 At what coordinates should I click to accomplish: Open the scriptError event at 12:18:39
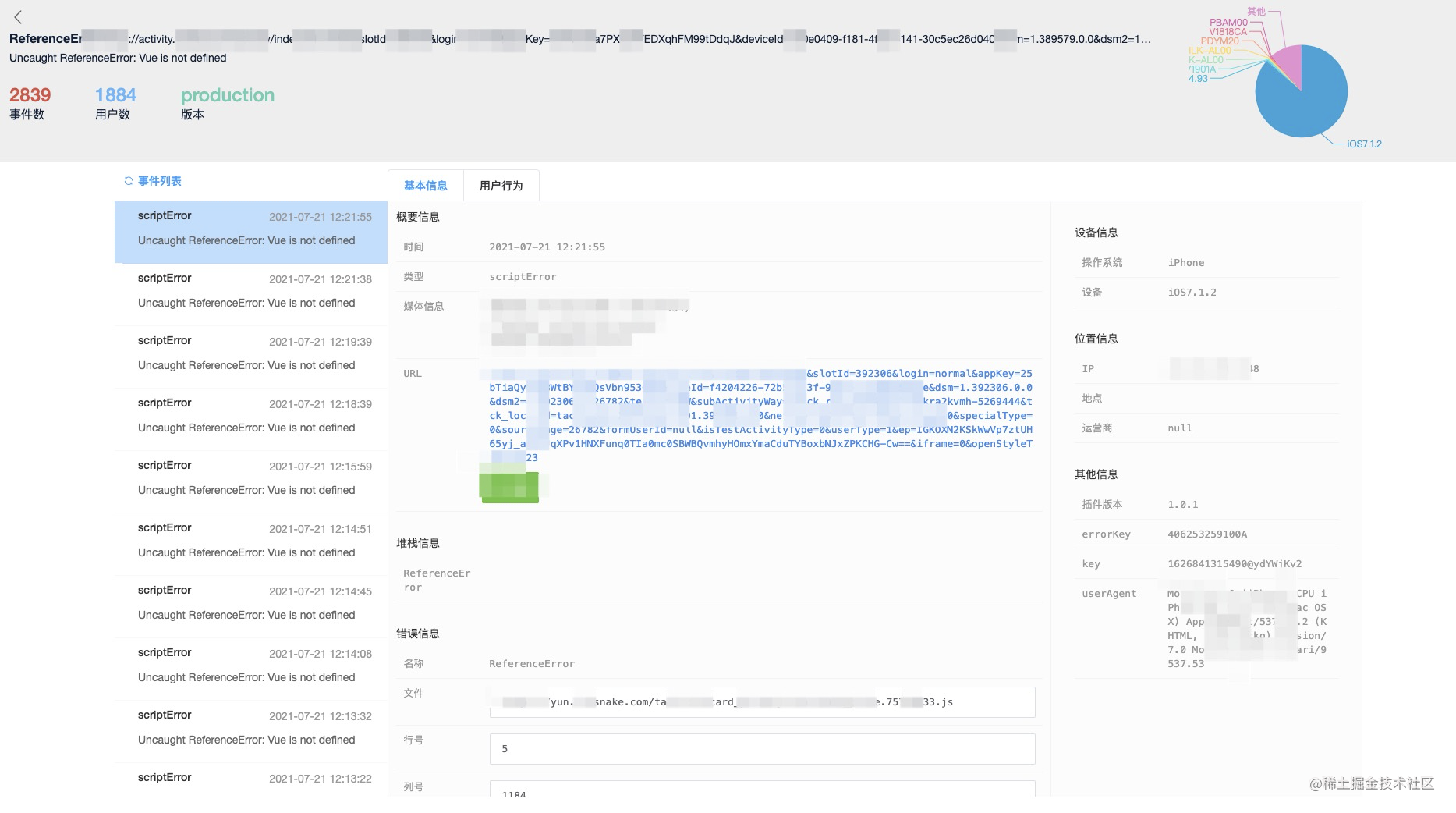[251, 419]
